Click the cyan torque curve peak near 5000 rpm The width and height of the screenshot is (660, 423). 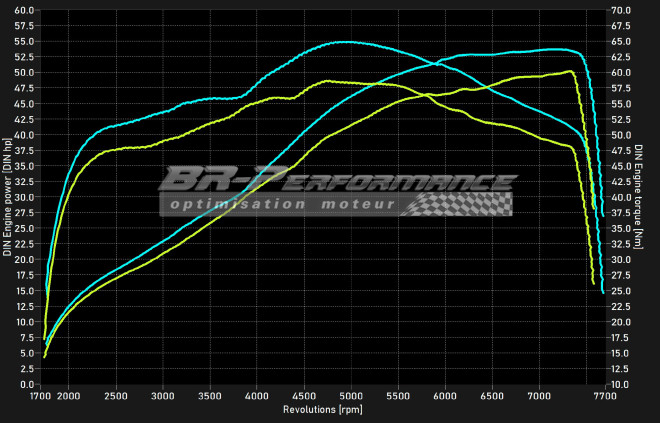(x=345, y=42)
